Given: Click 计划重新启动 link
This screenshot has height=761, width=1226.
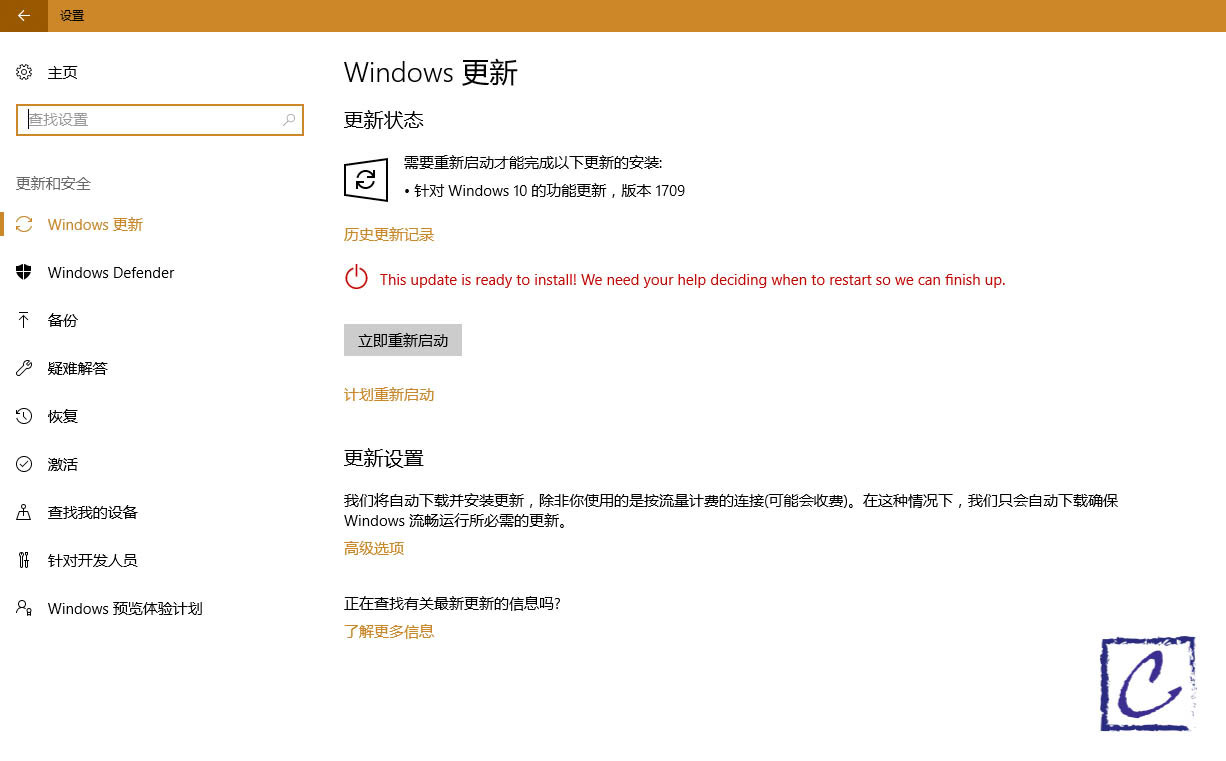Looking at the screenshot, I should point(389,395).
